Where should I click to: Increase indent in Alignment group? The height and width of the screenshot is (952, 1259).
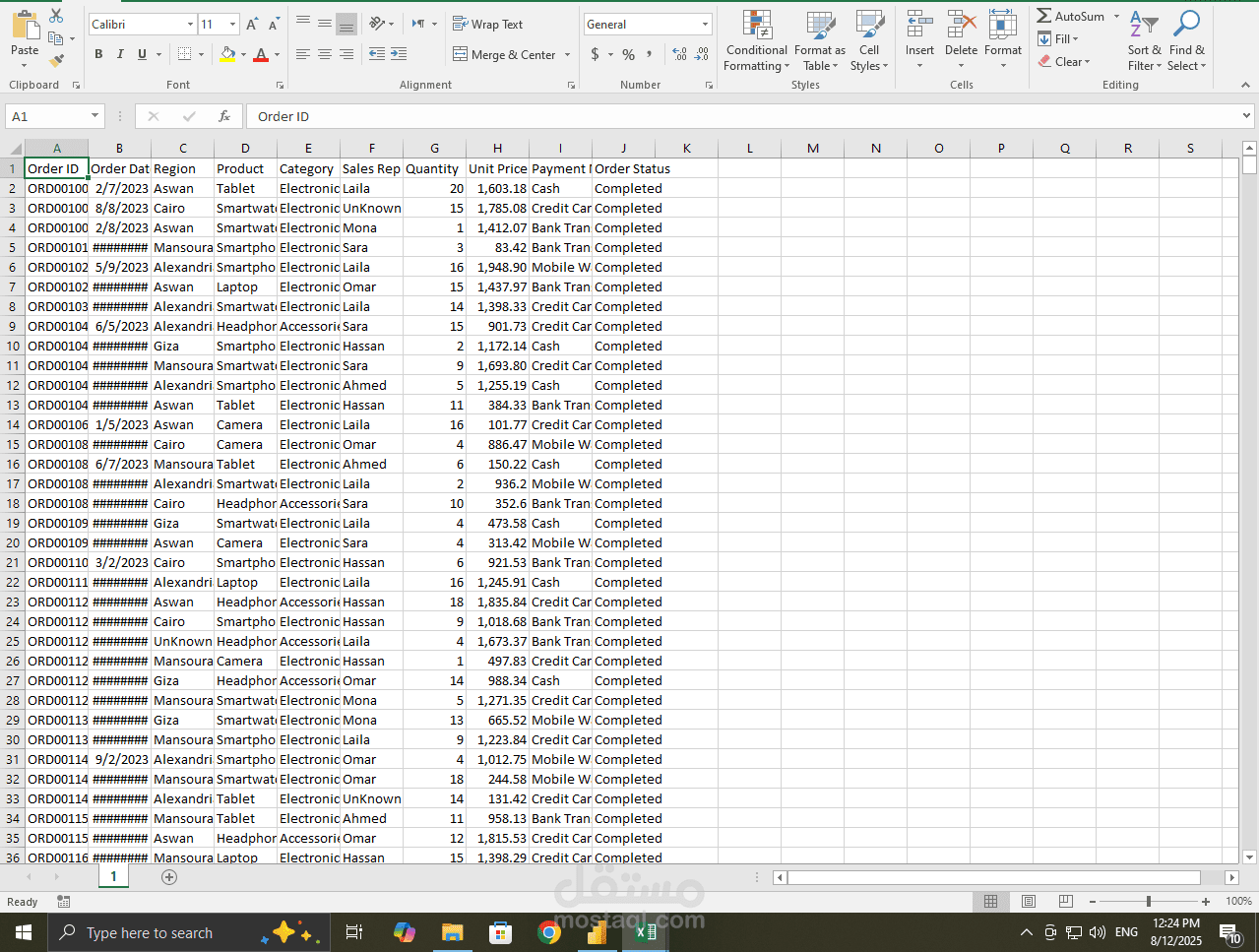tap(399, 54)
